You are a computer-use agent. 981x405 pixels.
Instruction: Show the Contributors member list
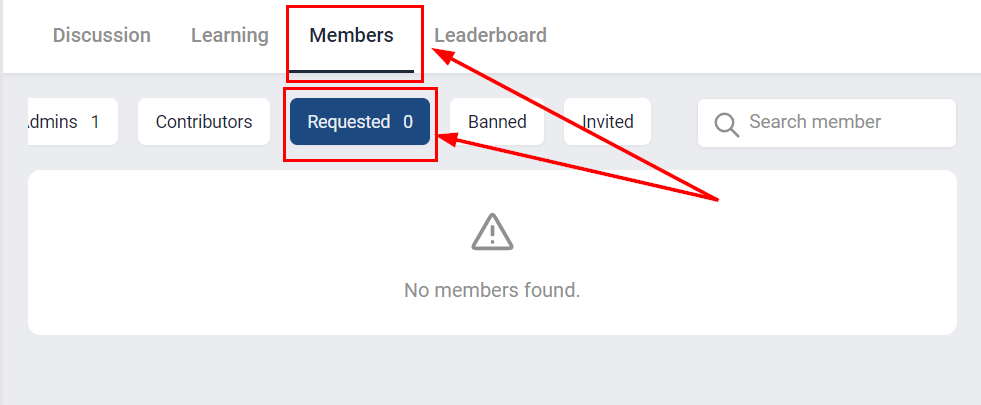204,122
